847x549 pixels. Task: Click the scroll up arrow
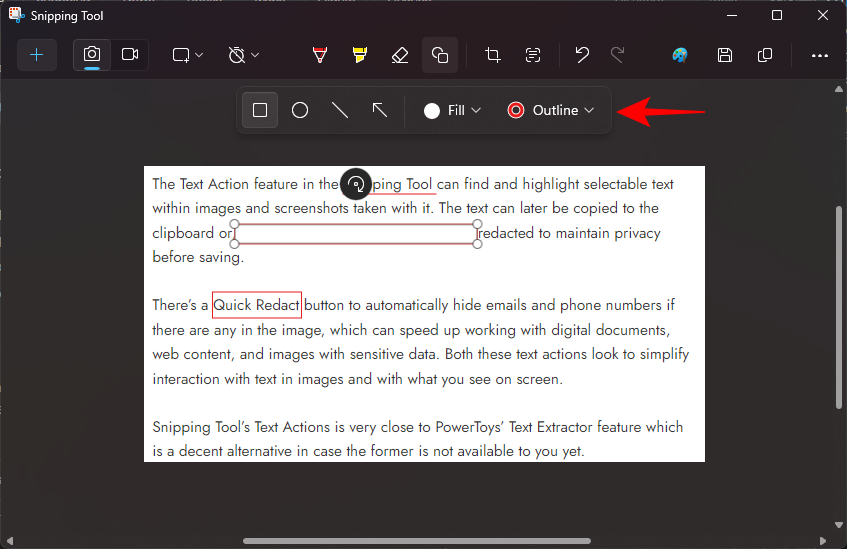[x=838, y=89]
